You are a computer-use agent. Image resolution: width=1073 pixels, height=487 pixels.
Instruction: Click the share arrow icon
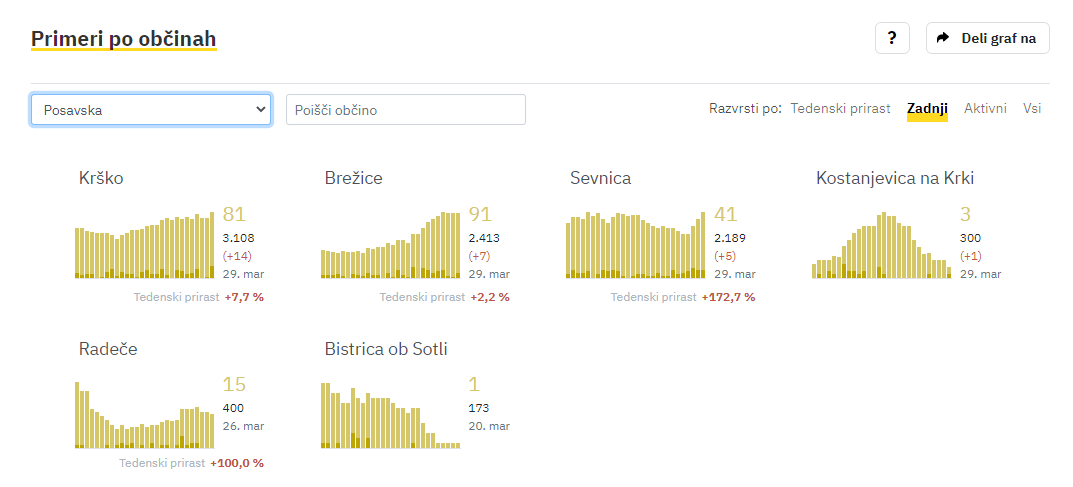(x=943, y=38)
